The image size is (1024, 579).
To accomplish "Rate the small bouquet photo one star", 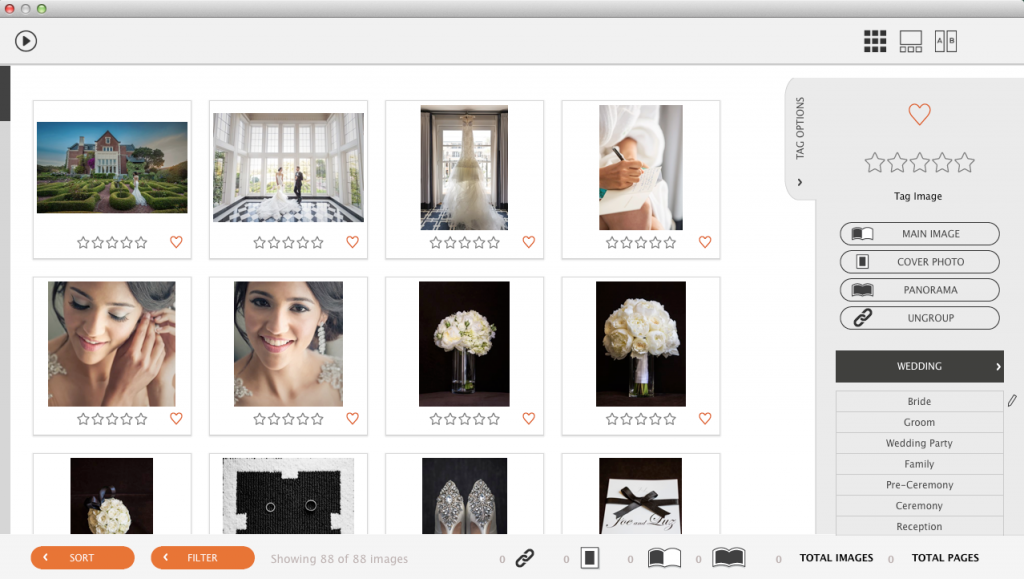I will coord(436,419).
